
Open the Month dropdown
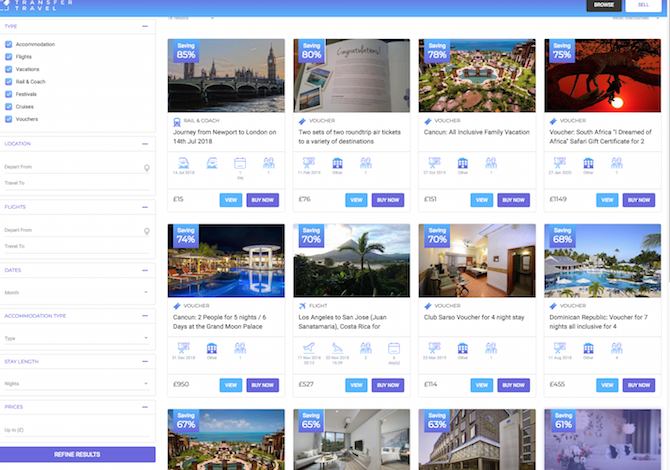(x=76, y=293)
